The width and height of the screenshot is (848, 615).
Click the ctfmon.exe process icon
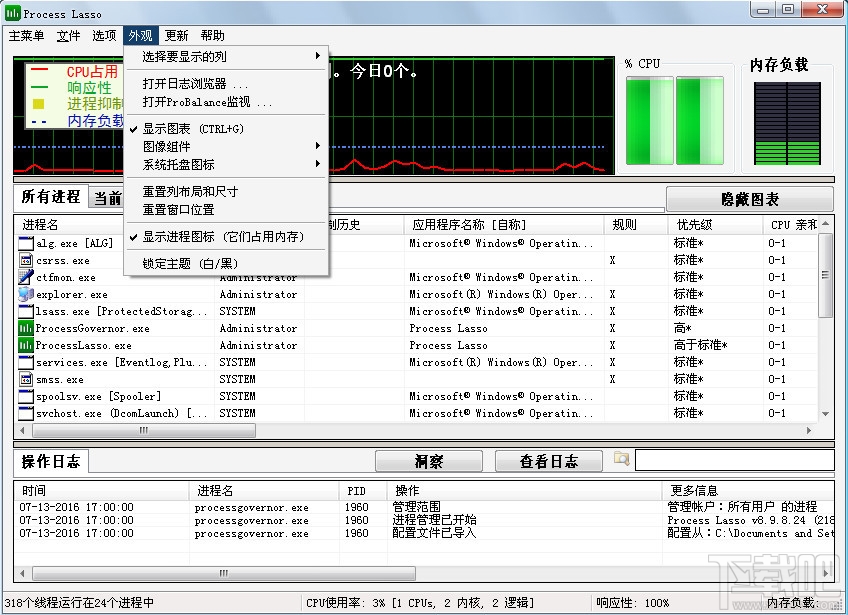pyautogui.click(x=24, y=277)
